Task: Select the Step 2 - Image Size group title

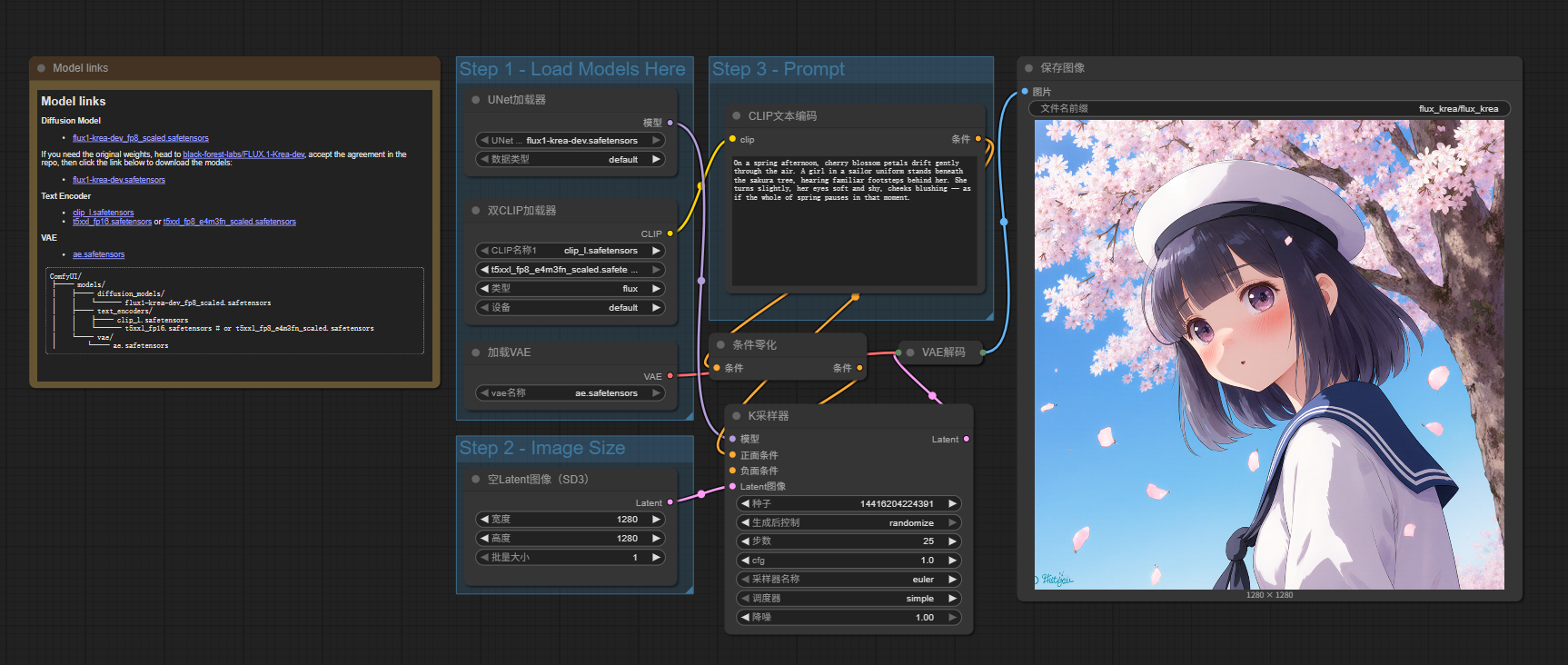Action: point(542,448)
